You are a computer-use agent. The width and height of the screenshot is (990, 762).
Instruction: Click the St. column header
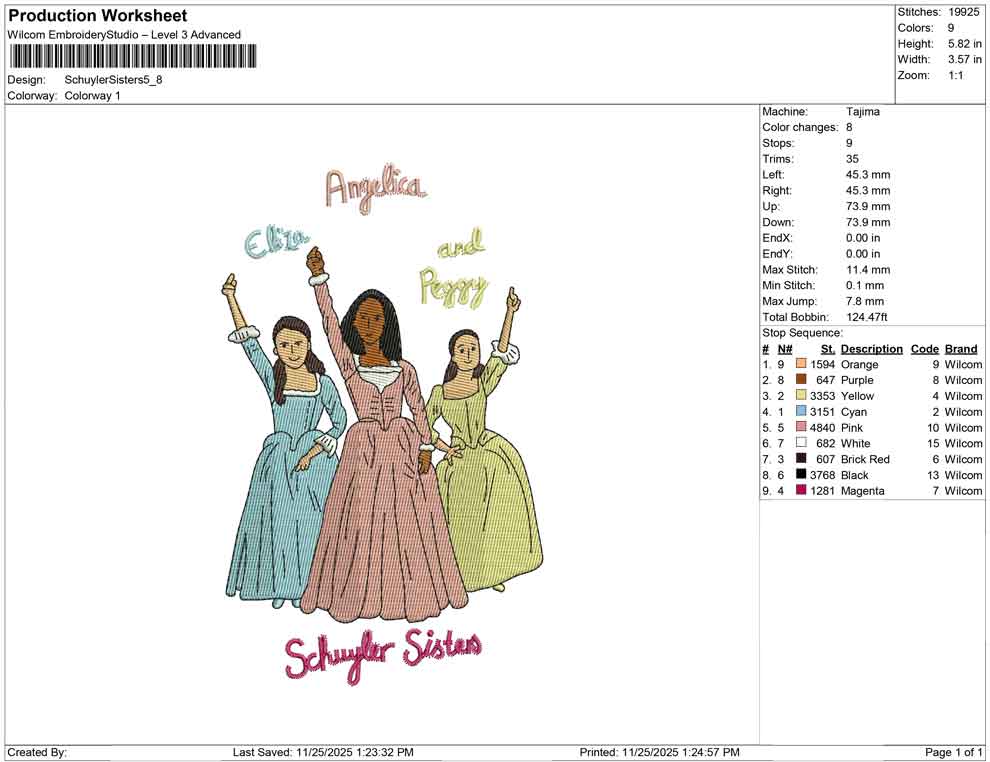(x=827, y=348)
